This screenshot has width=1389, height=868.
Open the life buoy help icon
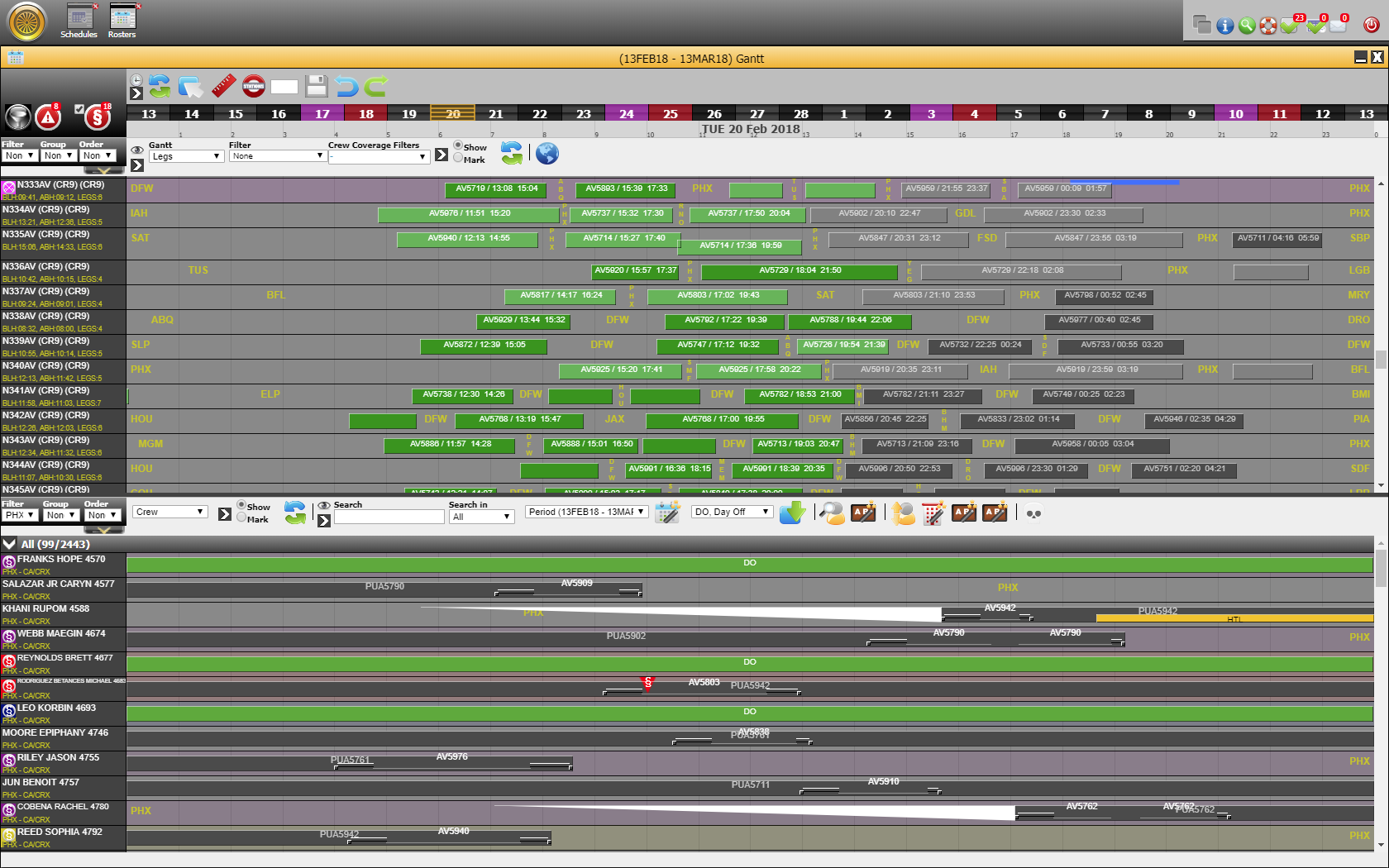pos(1267,26)
